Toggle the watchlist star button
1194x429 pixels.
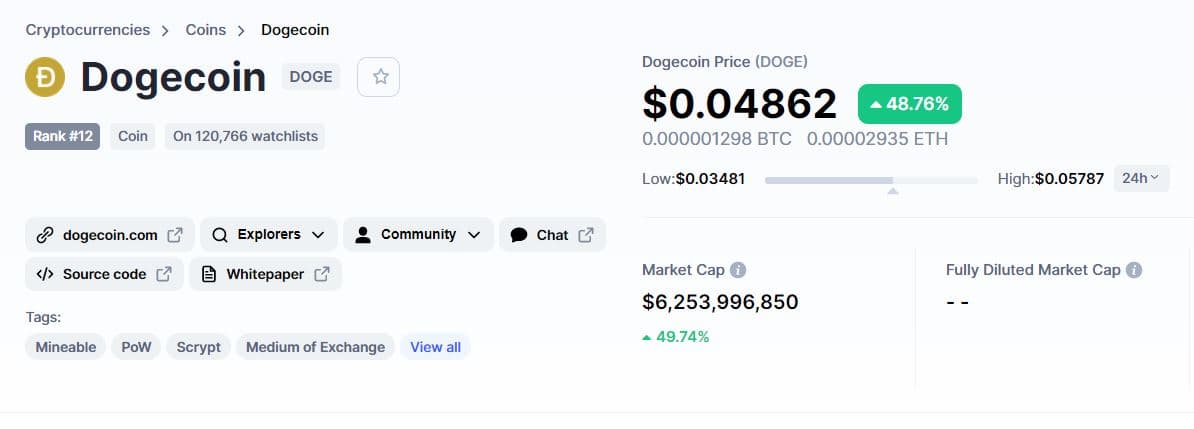pos(379,77)
